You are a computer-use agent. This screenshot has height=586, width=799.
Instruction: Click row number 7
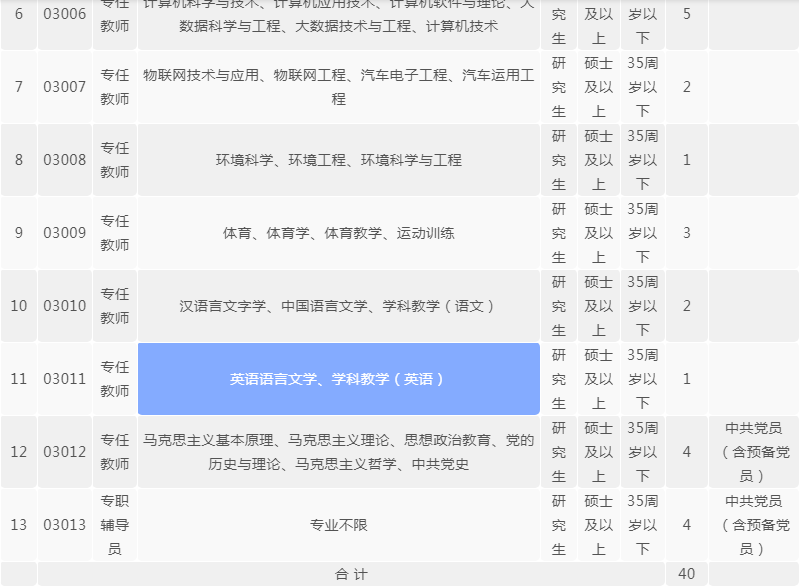19,87
